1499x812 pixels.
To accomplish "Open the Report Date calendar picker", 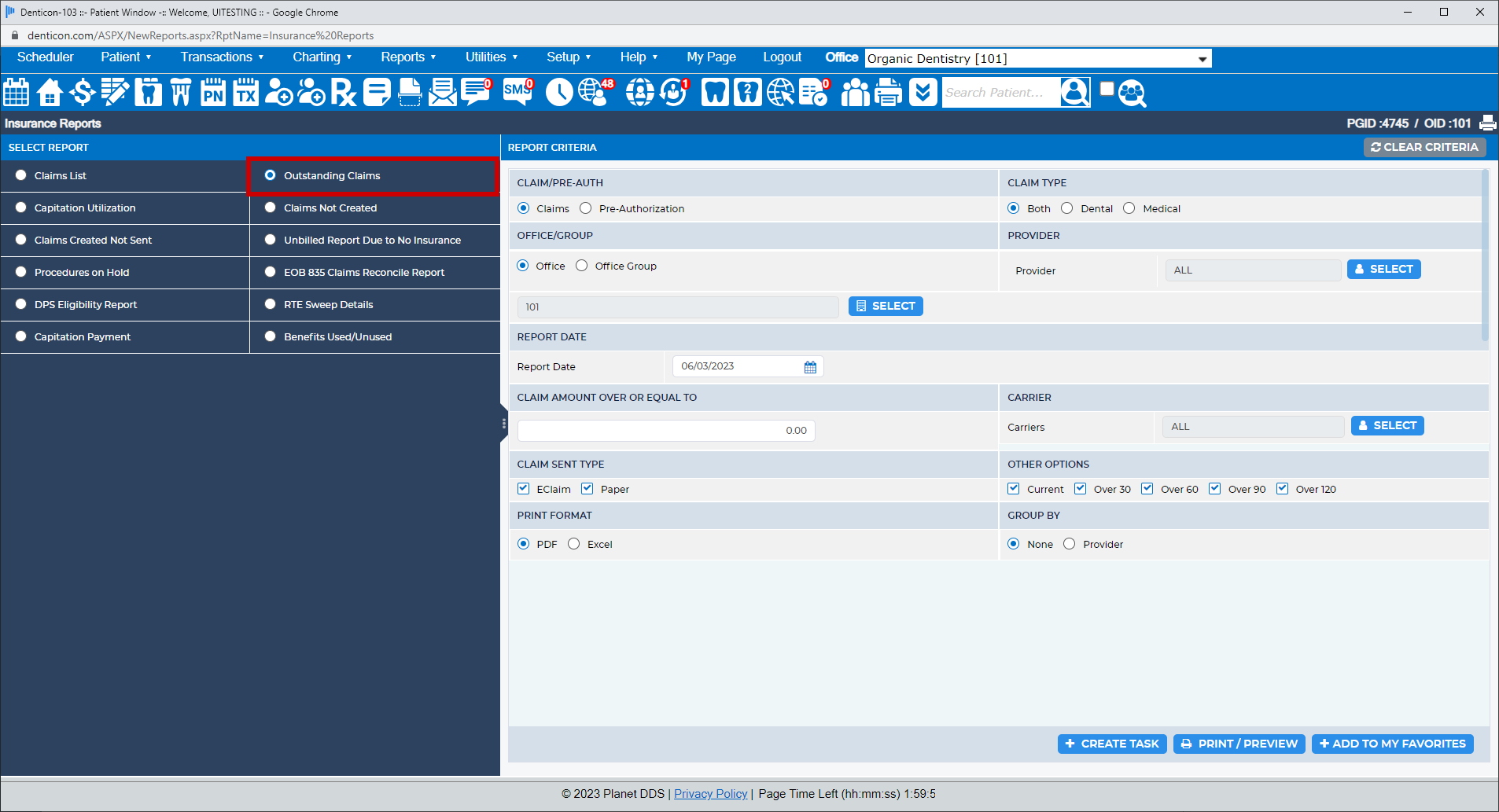I will pos(810,367).
